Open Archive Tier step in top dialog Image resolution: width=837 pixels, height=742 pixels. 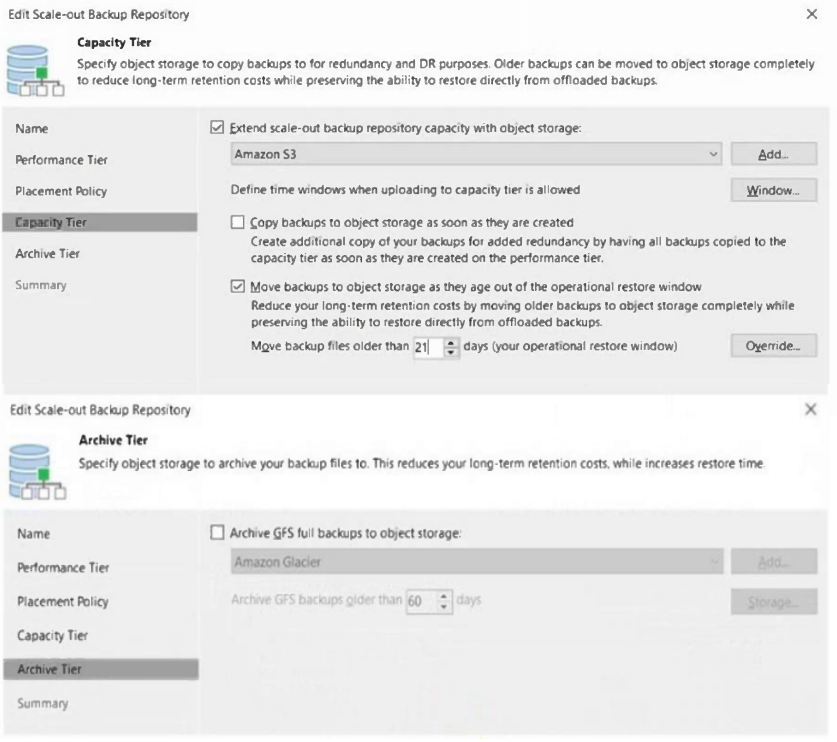click(x=48, y=254)
